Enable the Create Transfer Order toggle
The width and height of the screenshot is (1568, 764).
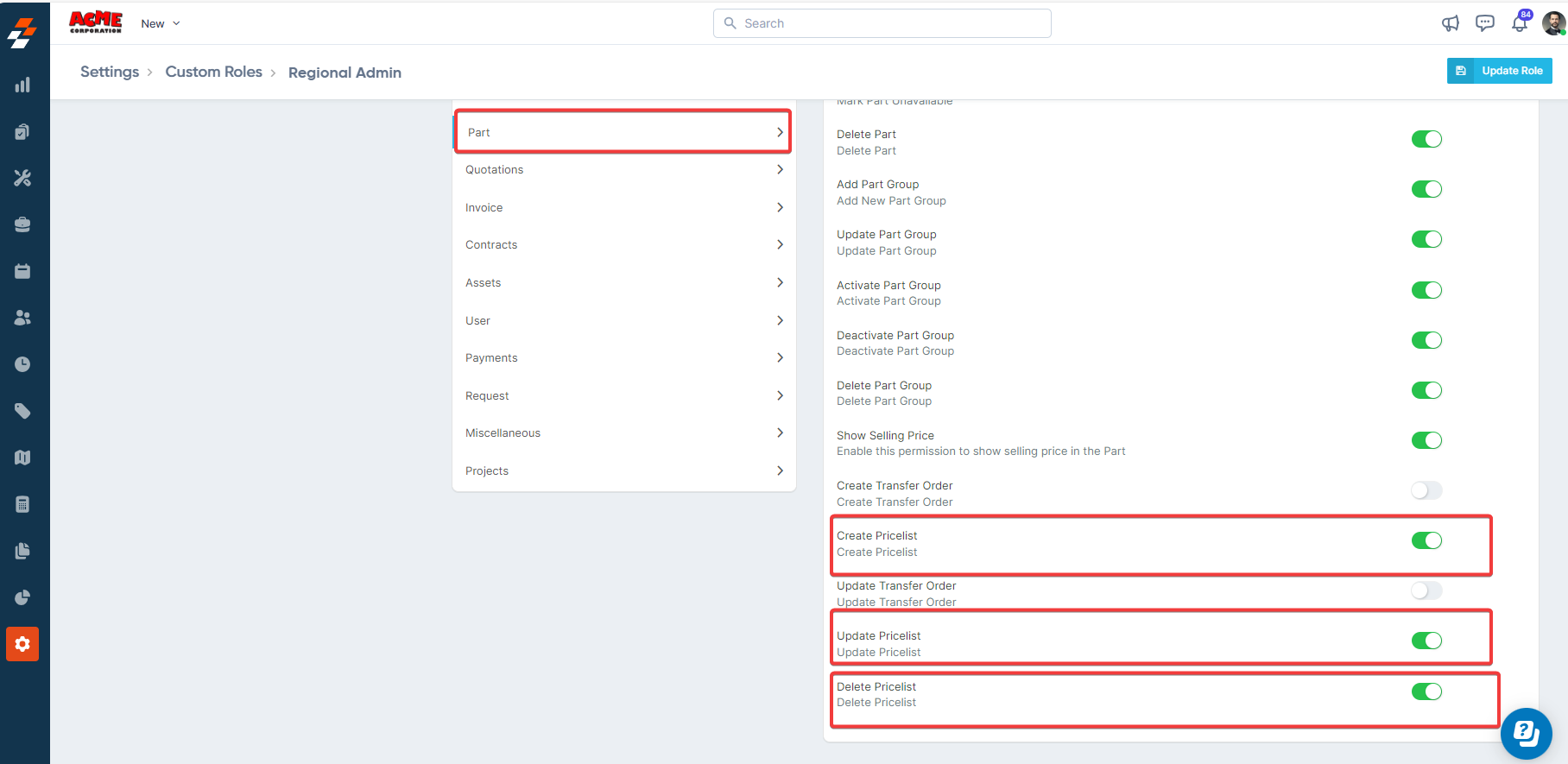coord(1426,490)
